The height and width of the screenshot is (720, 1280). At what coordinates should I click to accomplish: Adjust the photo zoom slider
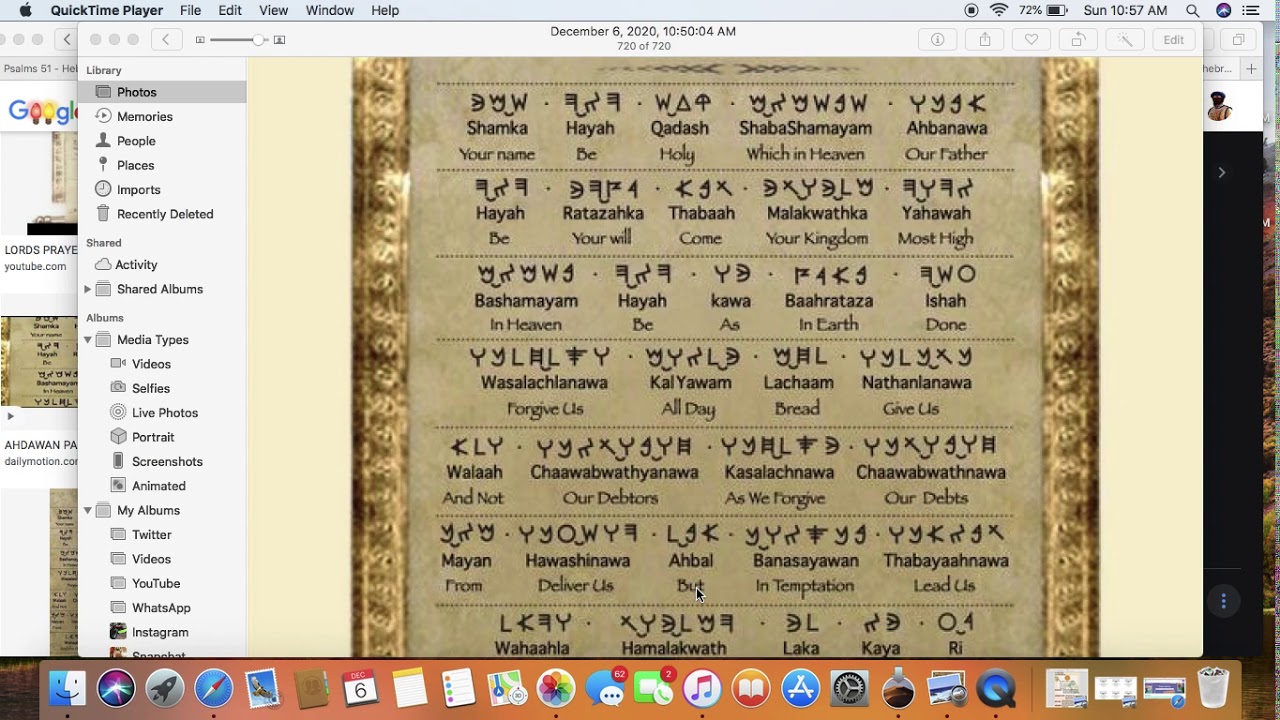click(240, 40)
